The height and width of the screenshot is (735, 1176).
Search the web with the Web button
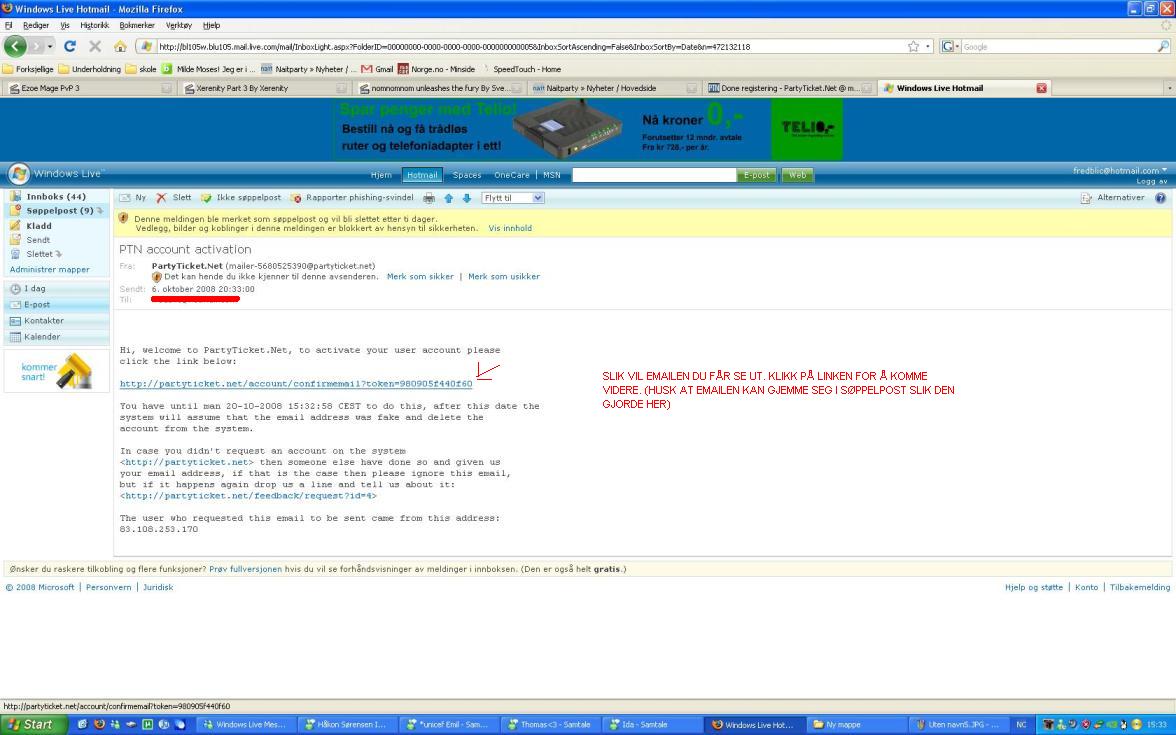[x=797, y=175]
